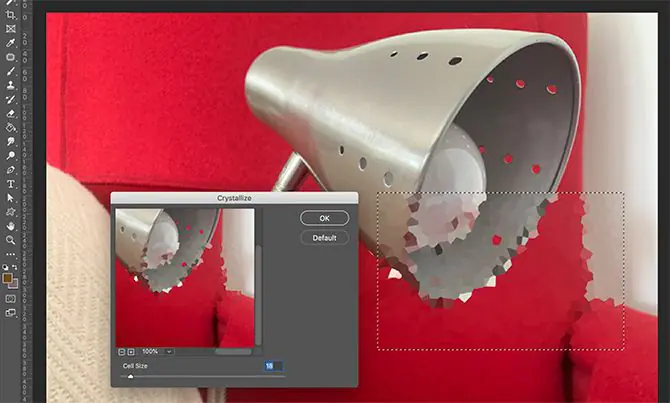Viewport: 670px width, 403px height.
Task: Select the Hand tool
Action: pyautogui.click(x=11, y=226)
